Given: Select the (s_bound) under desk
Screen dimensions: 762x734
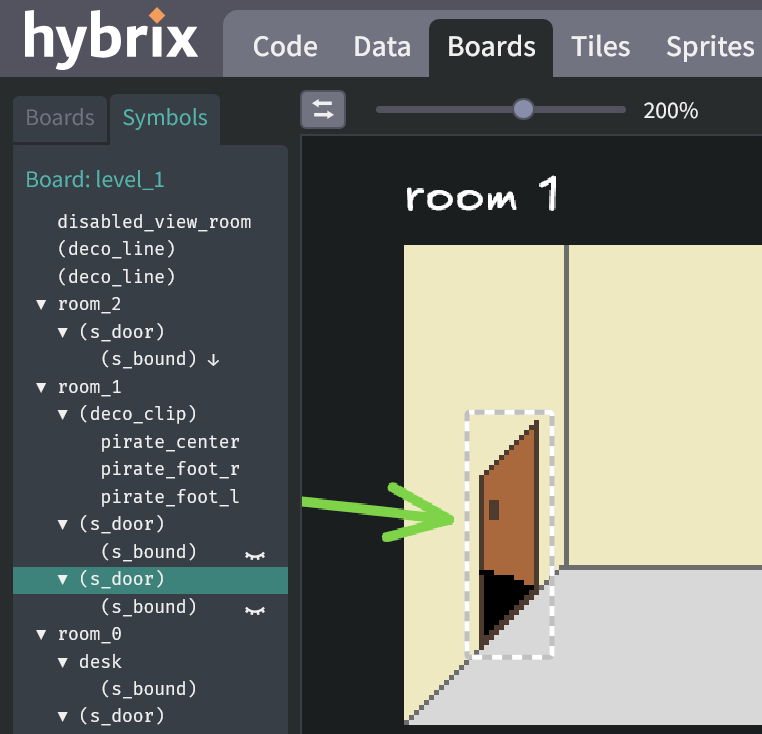Looking at the screenshot, I should pos(149,689).
